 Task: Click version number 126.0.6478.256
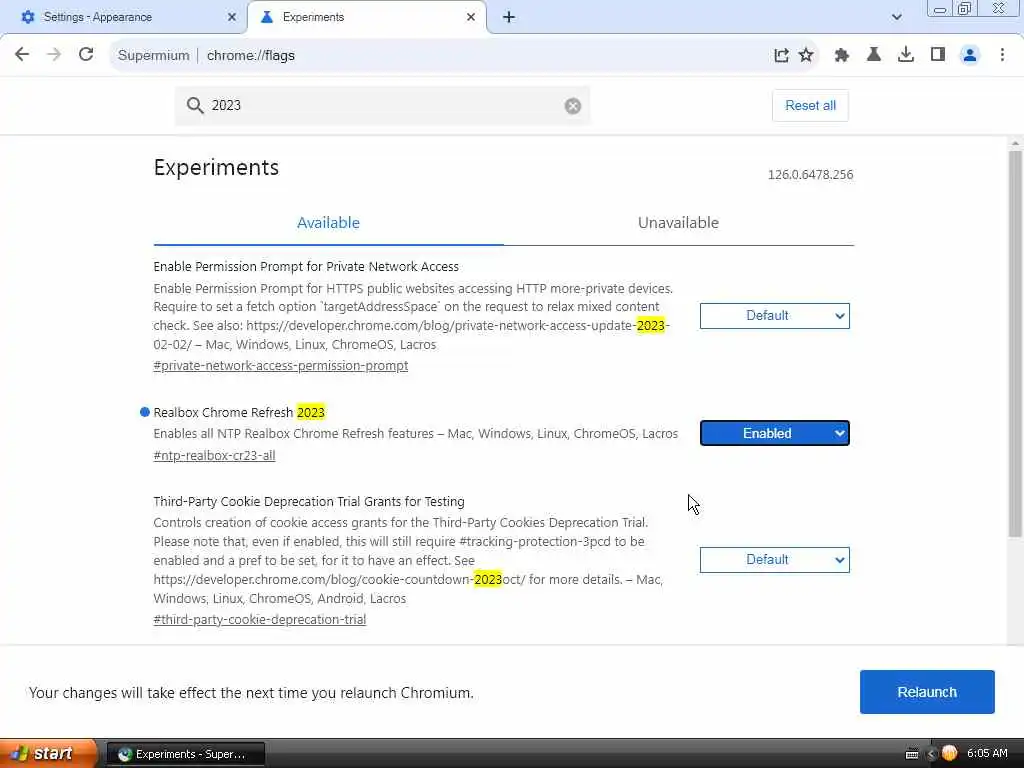810,175
